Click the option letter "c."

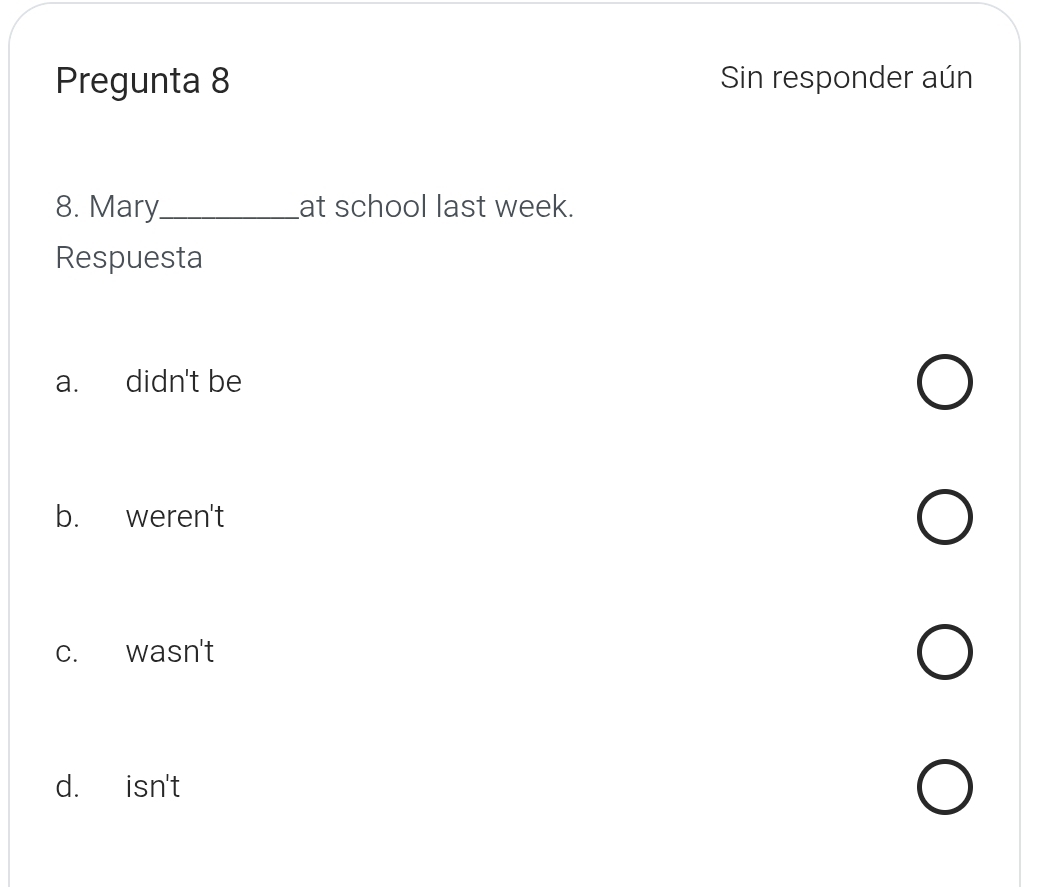point(66,651)
